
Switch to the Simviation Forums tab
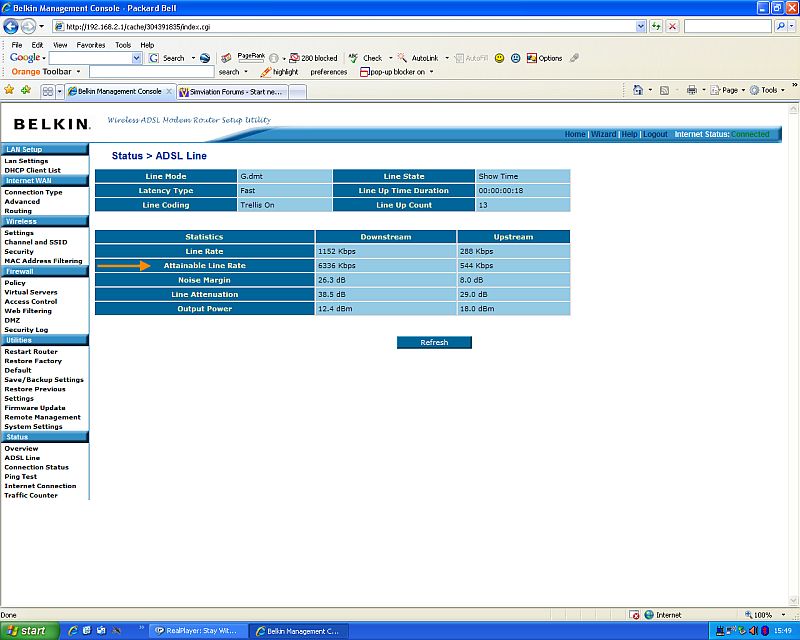(231, 91)
